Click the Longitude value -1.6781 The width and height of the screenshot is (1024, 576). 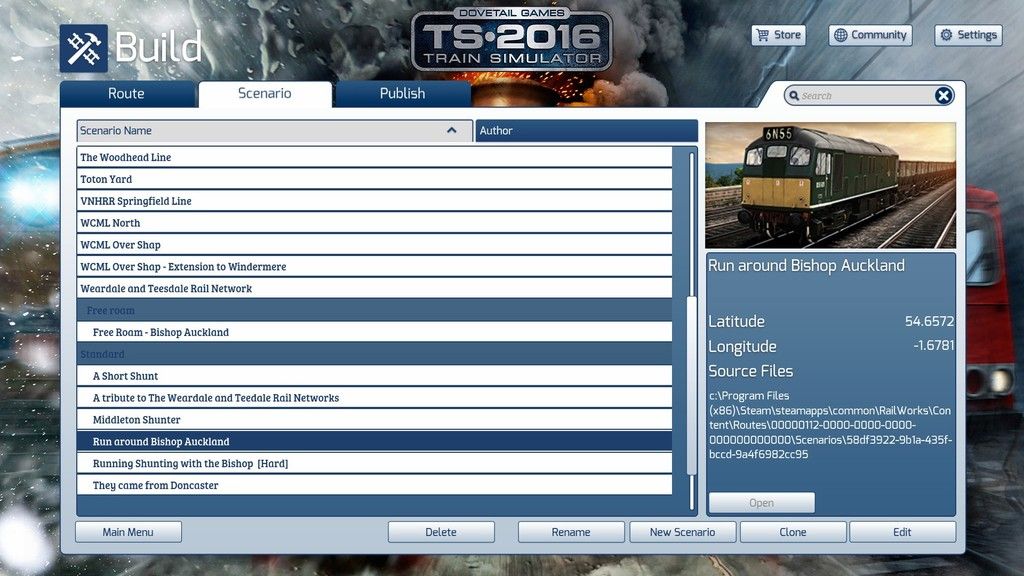tap(934, 345)
